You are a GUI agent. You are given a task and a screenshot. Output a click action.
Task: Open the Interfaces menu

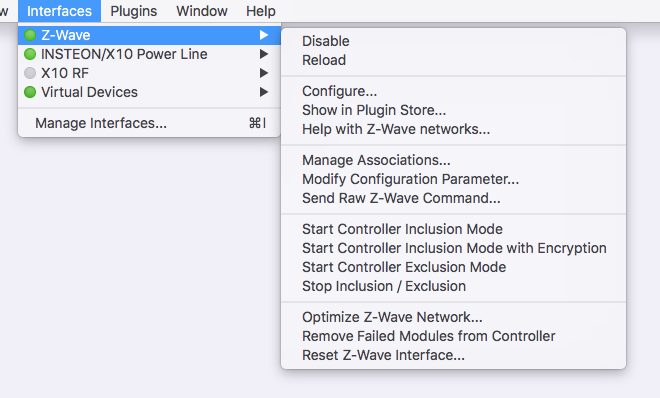pos(59,11)
